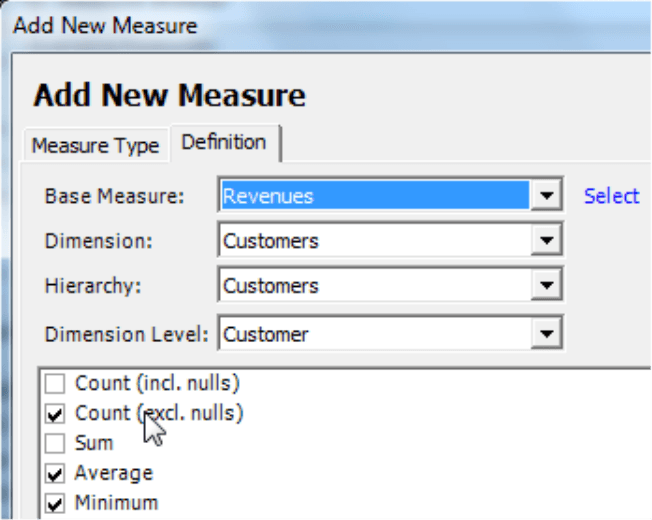
Task: Enable the Count (incl. nulls) checkbox
Action: click(55, 383)
